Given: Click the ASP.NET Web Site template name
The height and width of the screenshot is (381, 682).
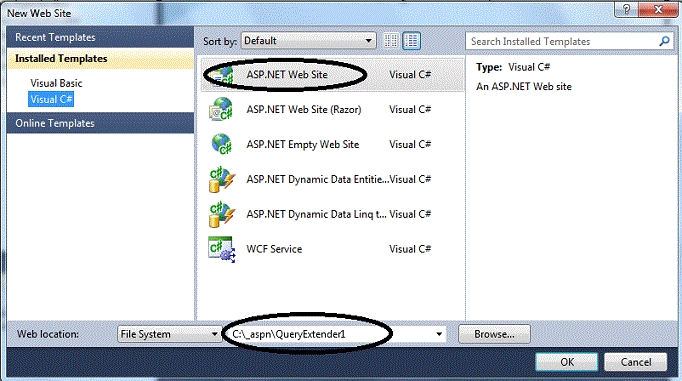Looking at the screenshot, I should click(x=287, y=75).
